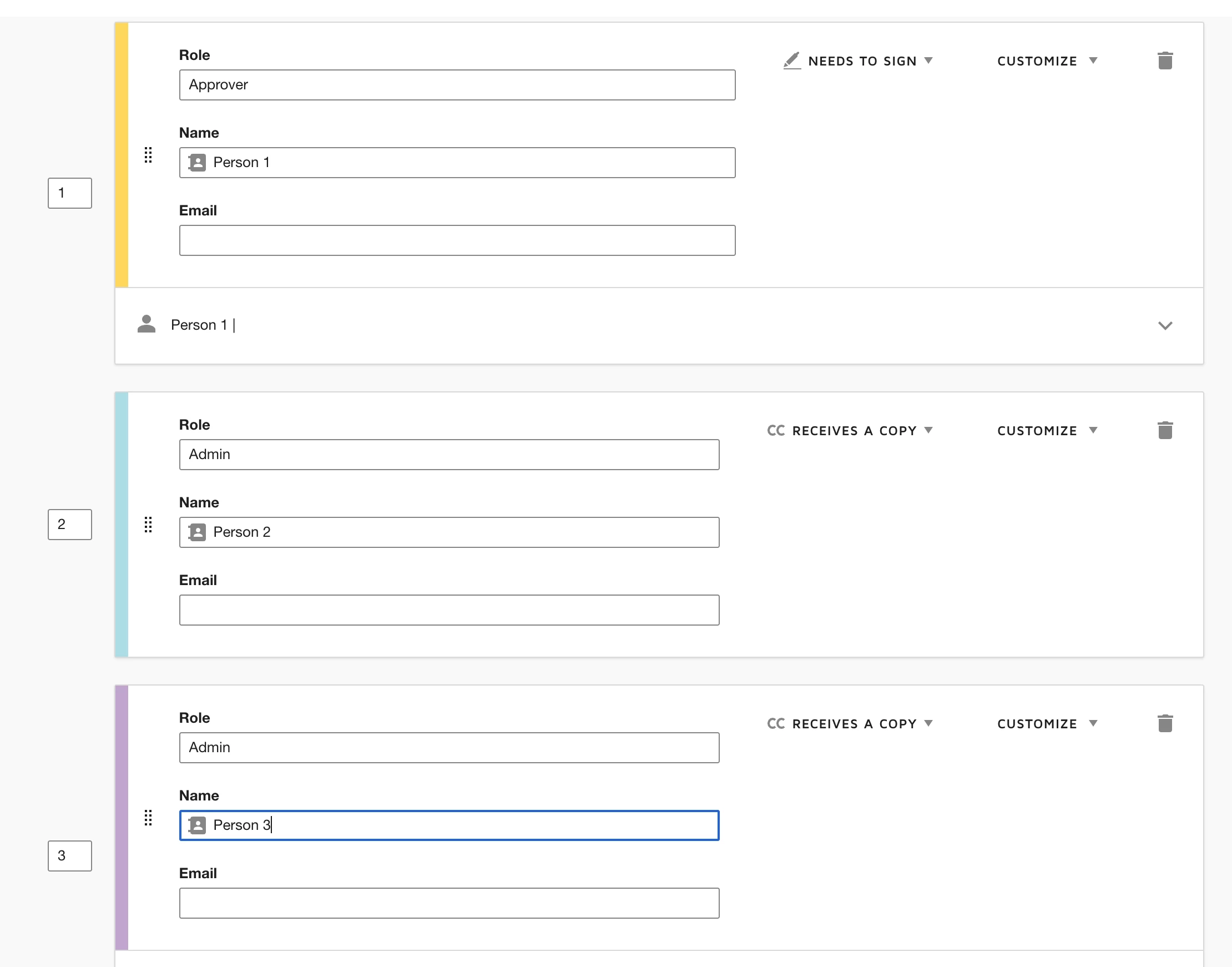This screenshot has width=1232, height=967.
Task: Open Receives a Copy dropdown for Person 3
Action: [x=850, y=723]
